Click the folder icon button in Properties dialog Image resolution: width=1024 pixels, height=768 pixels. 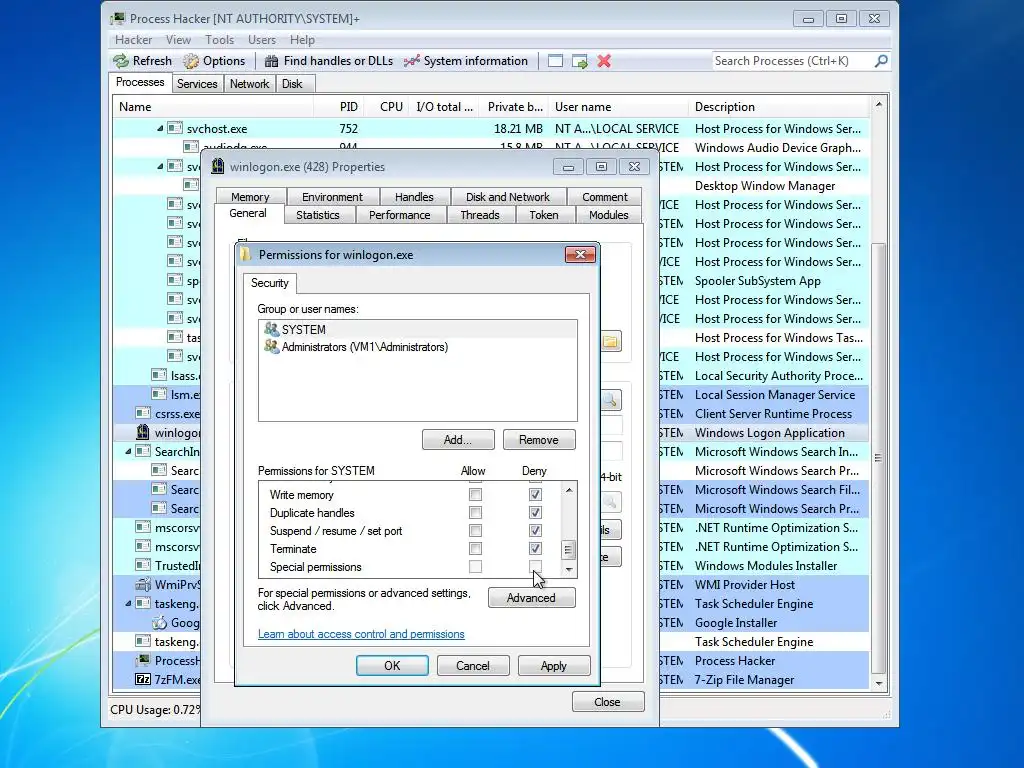click(x=610, y=341)
